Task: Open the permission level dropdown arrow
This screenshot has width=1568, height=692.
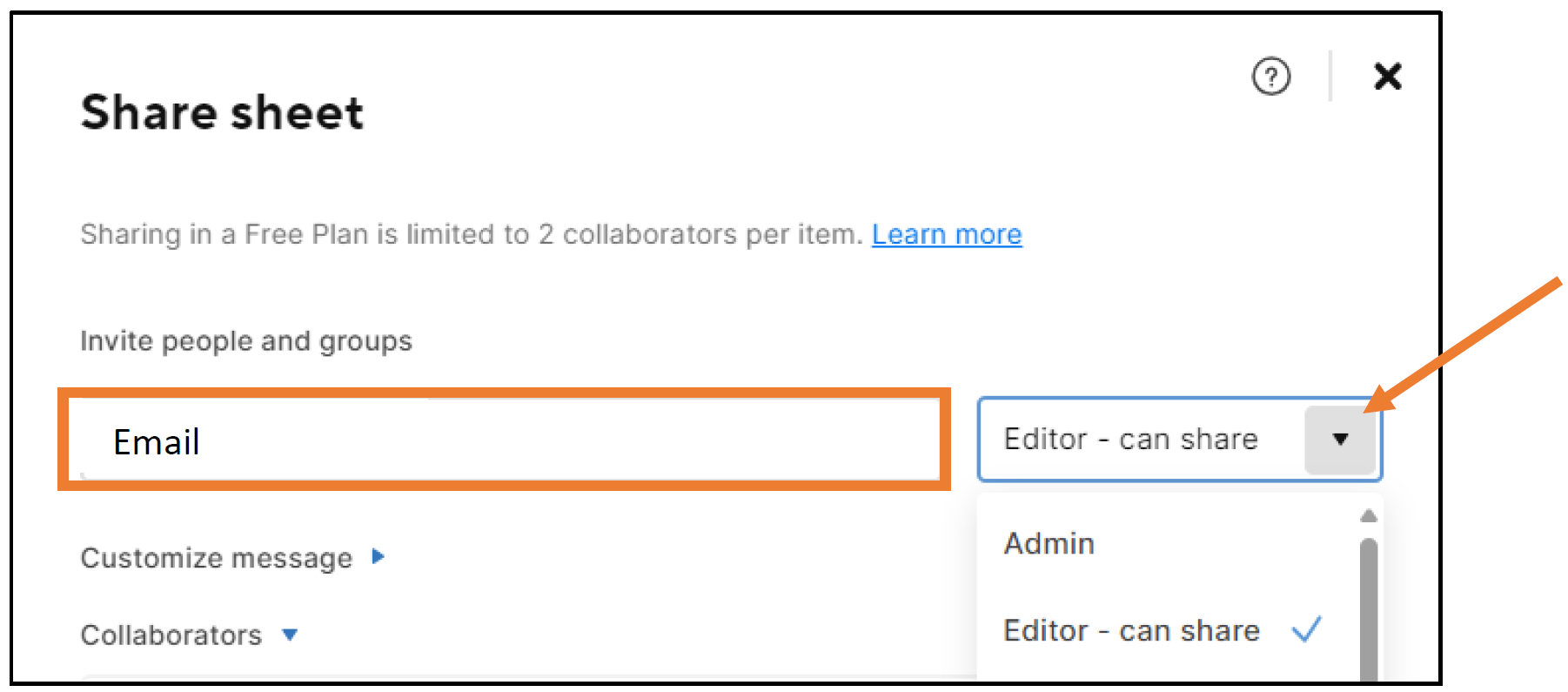Action: tap(1340, 440)
